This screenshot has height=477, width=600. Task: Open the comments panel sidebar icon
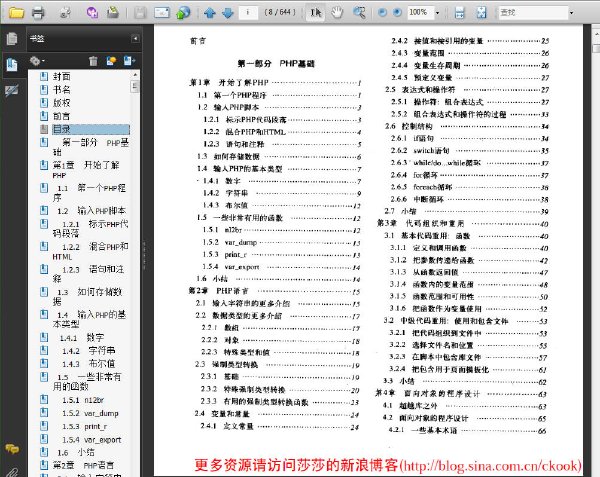12,449
